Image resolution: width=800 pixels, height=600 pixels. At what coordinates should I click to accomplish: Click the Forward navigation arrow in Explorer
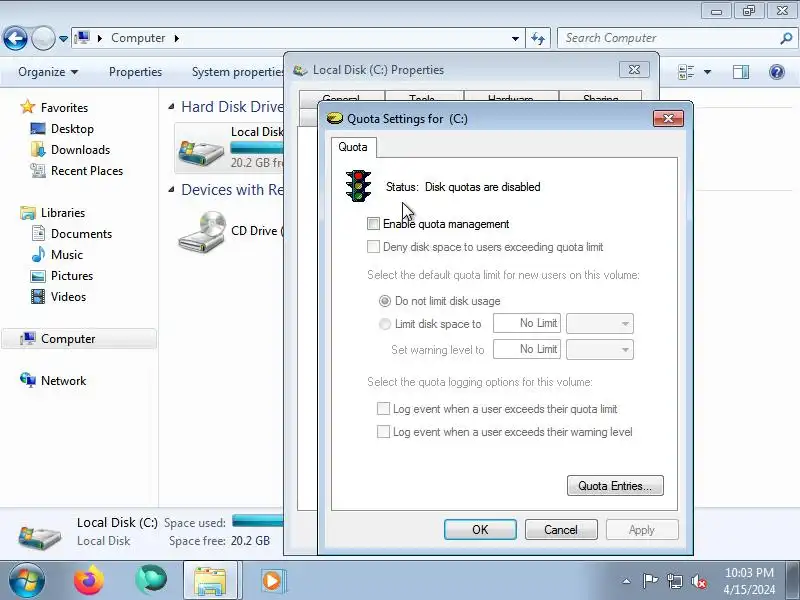coord(43,38)
